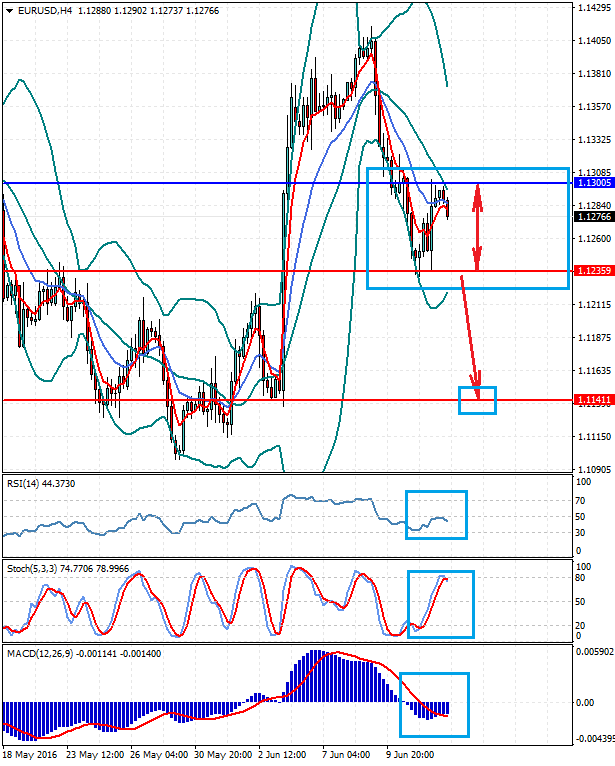This screenshot has width=615, height=766.
Task: Select the blue horizontal resistance line
Action: point(200,183)
